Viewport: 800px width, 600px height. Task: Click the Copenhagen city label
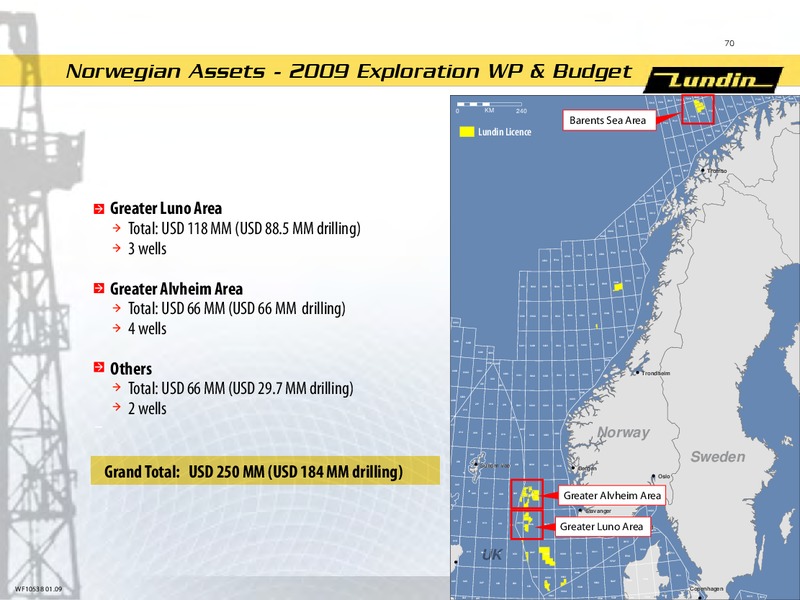pyautogui.click(x=706, y=589)
